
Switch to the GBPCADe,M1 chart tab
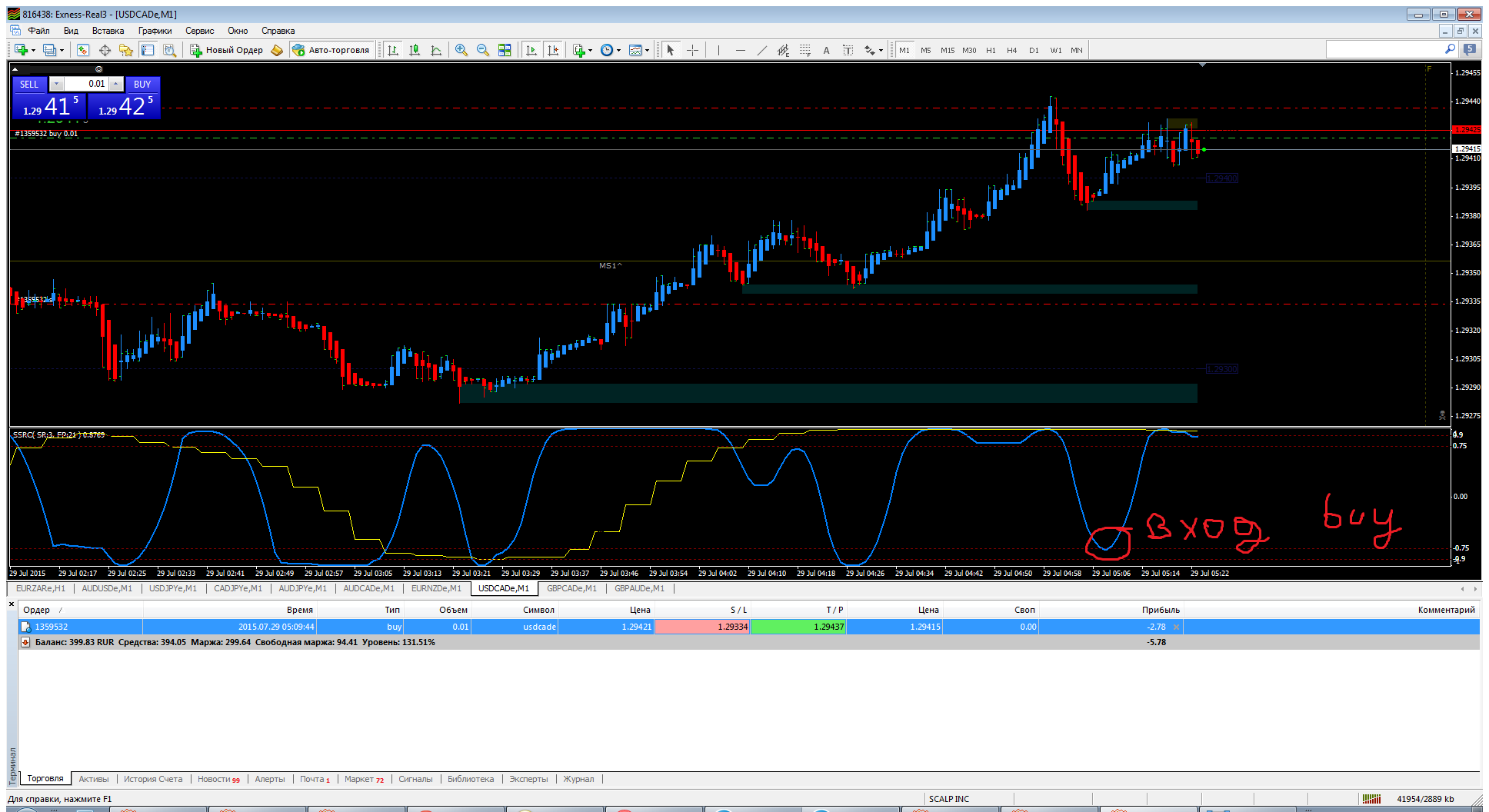[x=571, y=588]
